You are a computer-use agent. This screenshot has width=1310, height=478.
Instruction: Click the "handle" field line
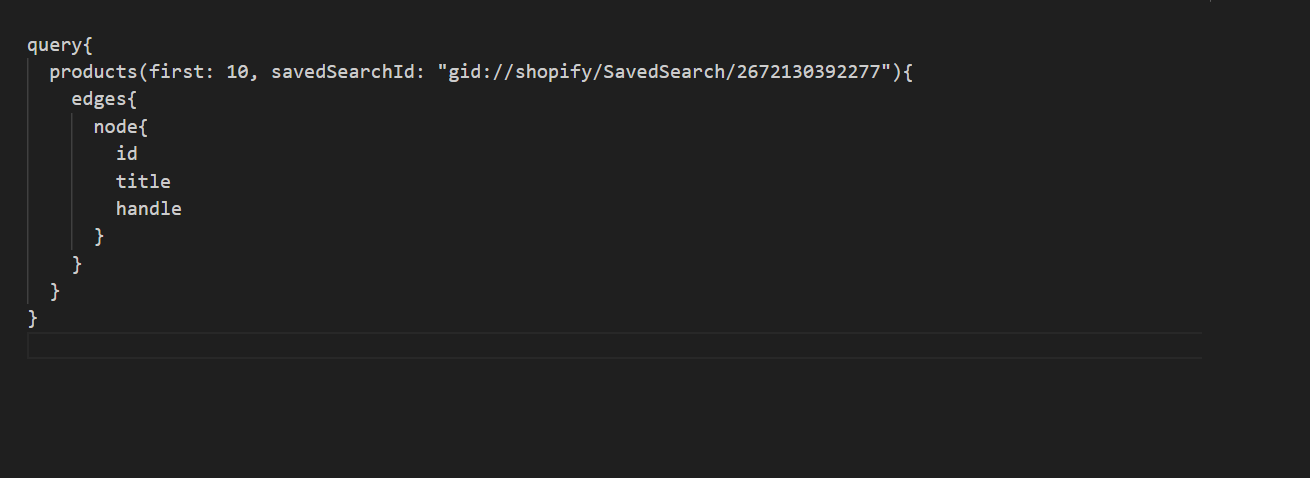148,209
